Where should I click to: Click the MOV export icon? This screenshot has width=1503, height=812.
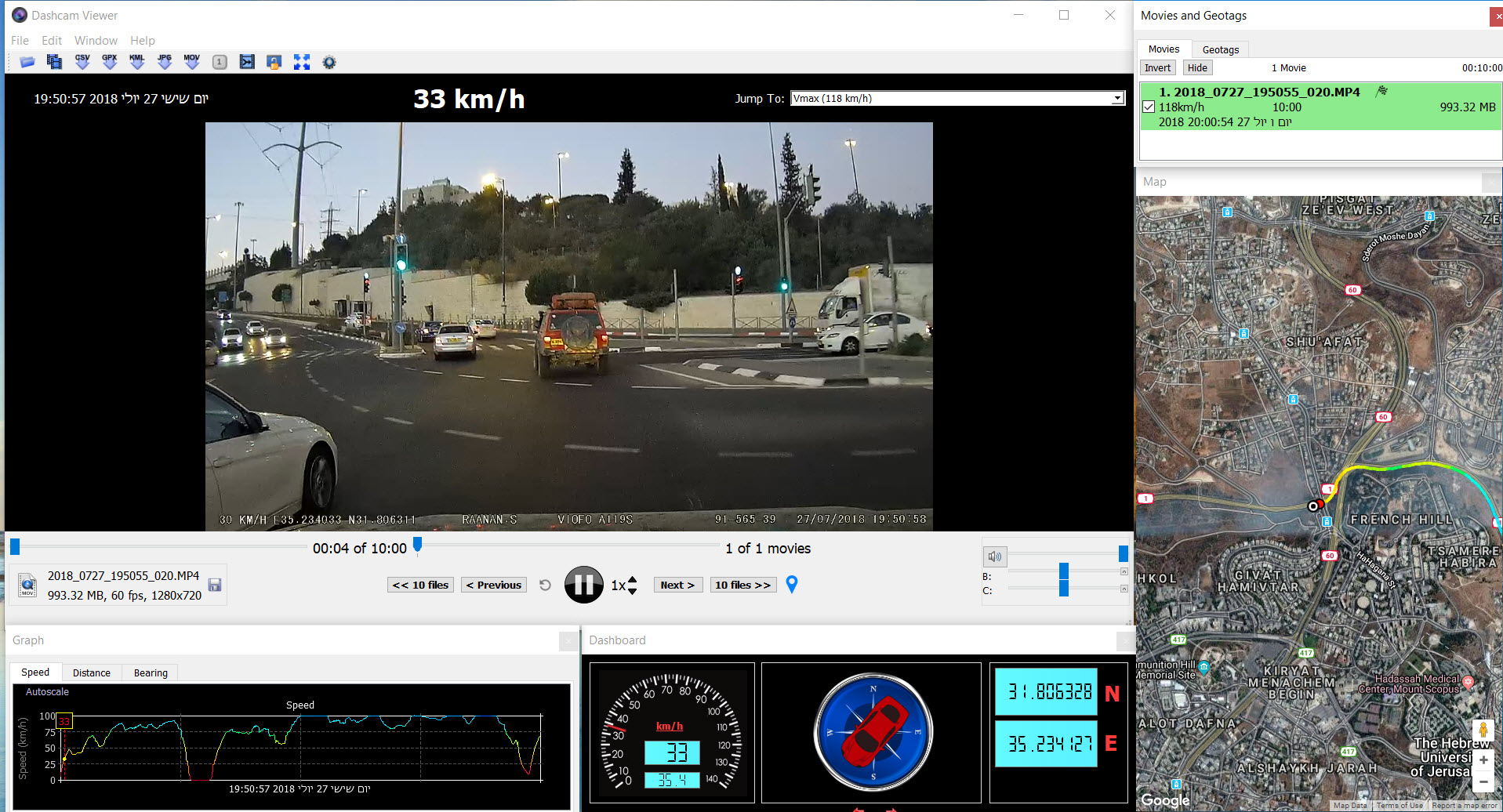192,62
